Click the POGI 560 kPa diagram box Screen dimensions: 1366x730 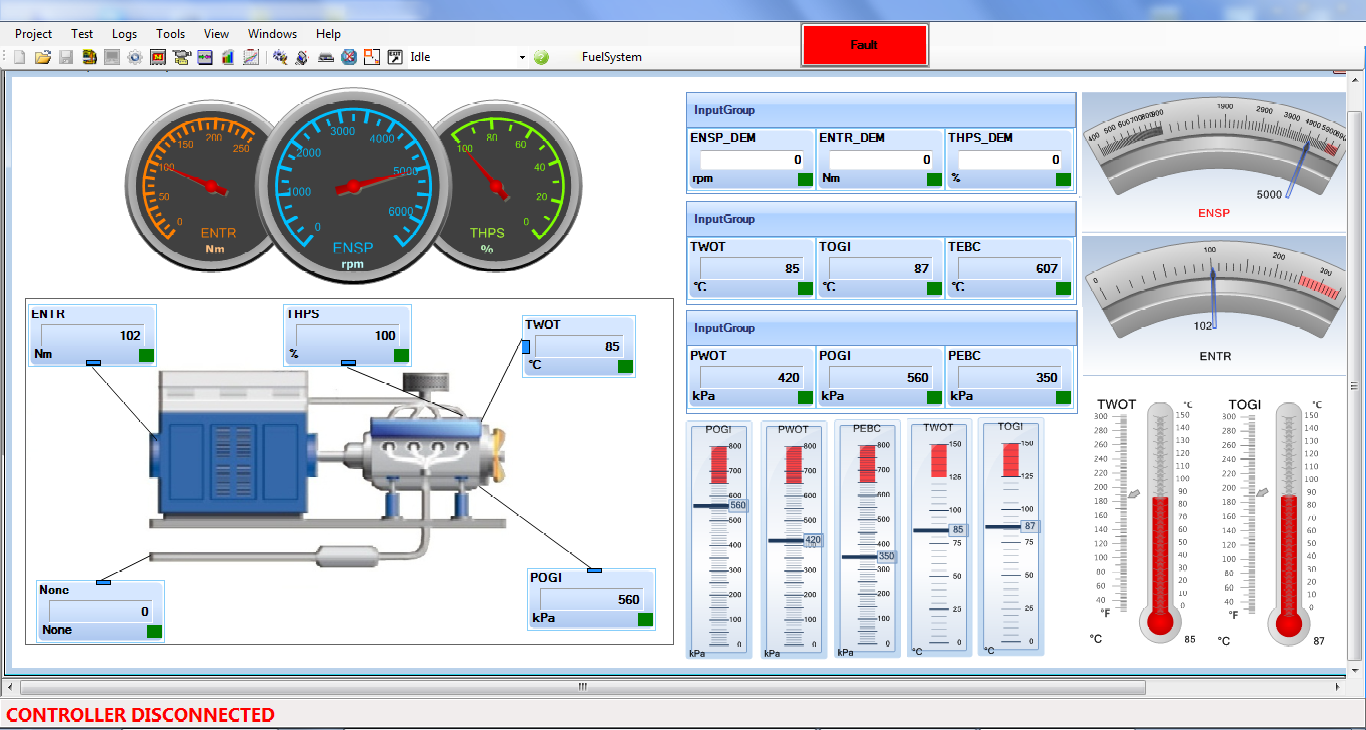592,598
